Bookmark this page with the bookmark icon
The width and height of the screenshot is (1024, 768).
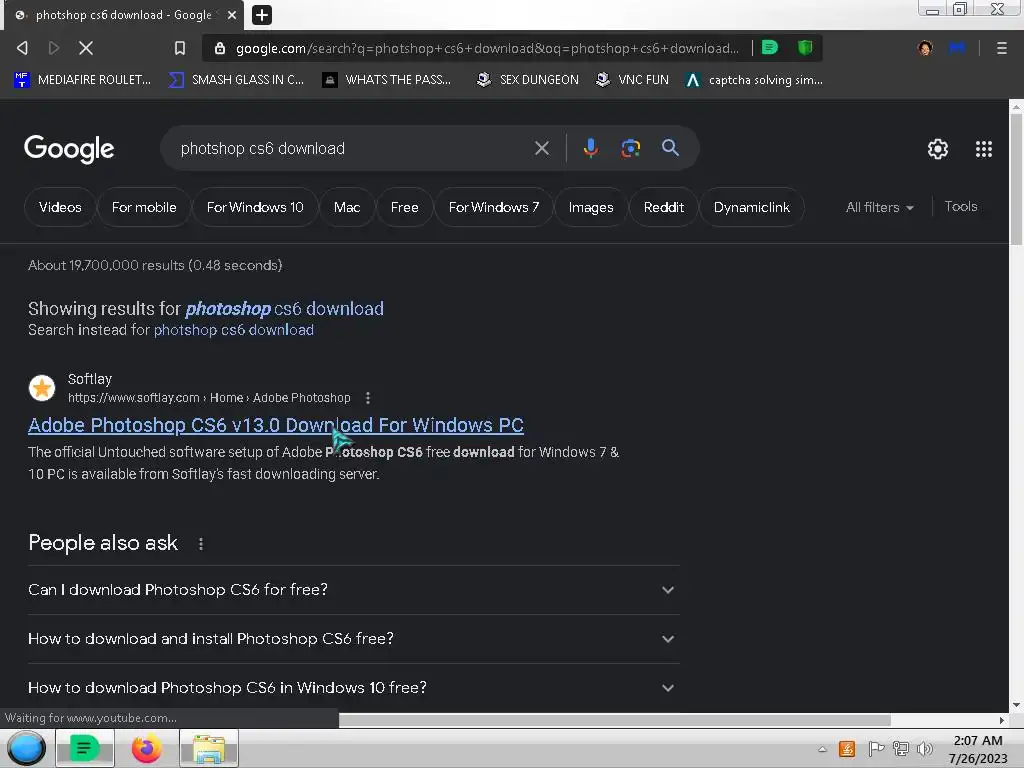tap(180, 48)
